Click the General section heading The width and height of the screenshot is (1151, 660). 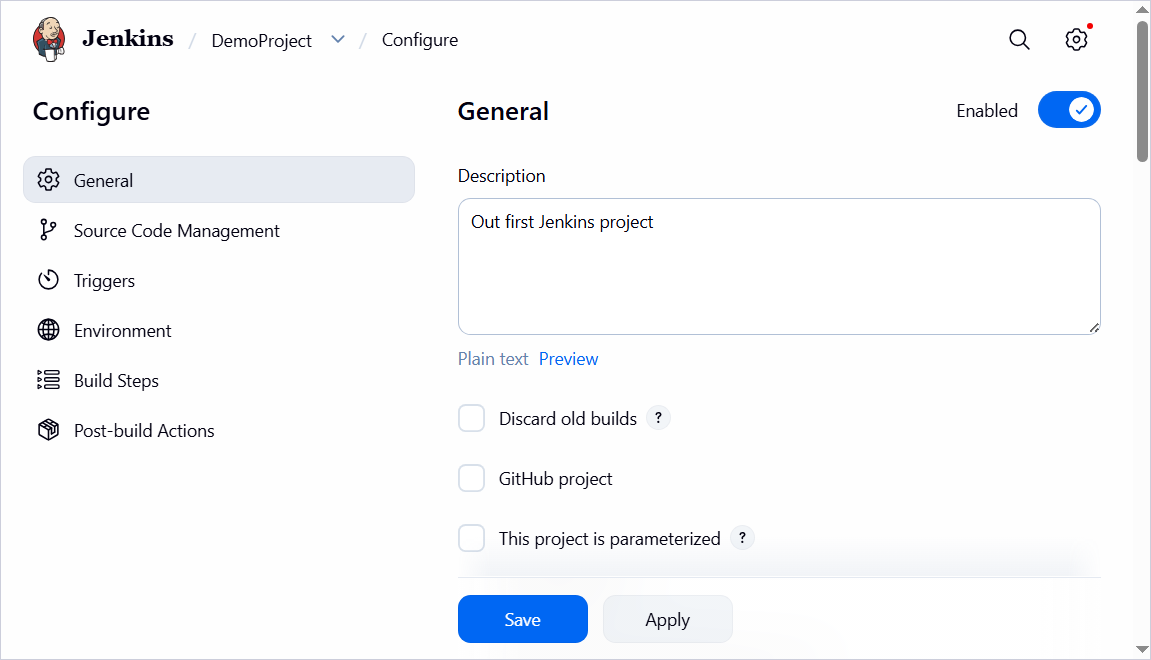point(503,112)
